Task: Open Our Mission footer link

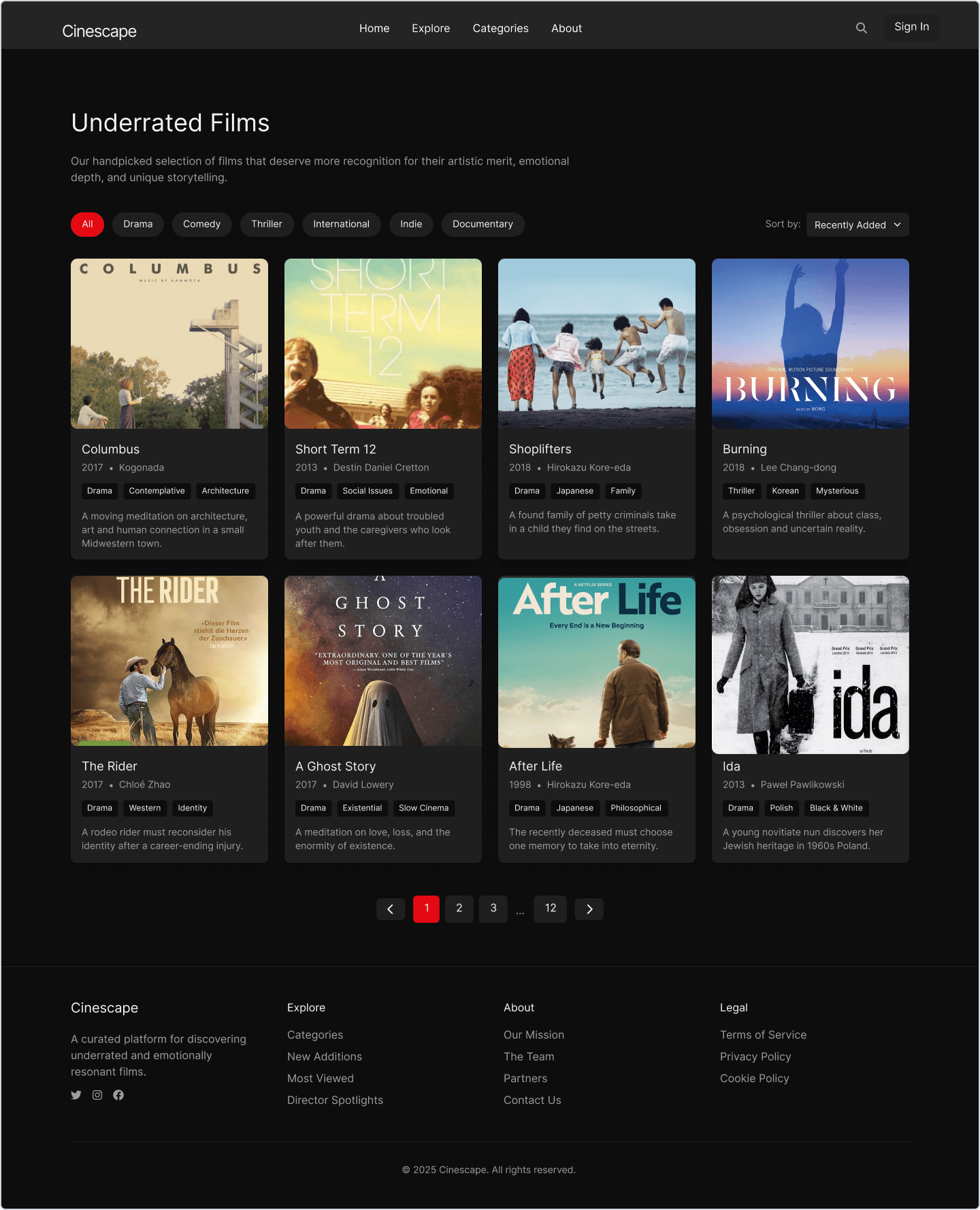Action: [534, 1035]
